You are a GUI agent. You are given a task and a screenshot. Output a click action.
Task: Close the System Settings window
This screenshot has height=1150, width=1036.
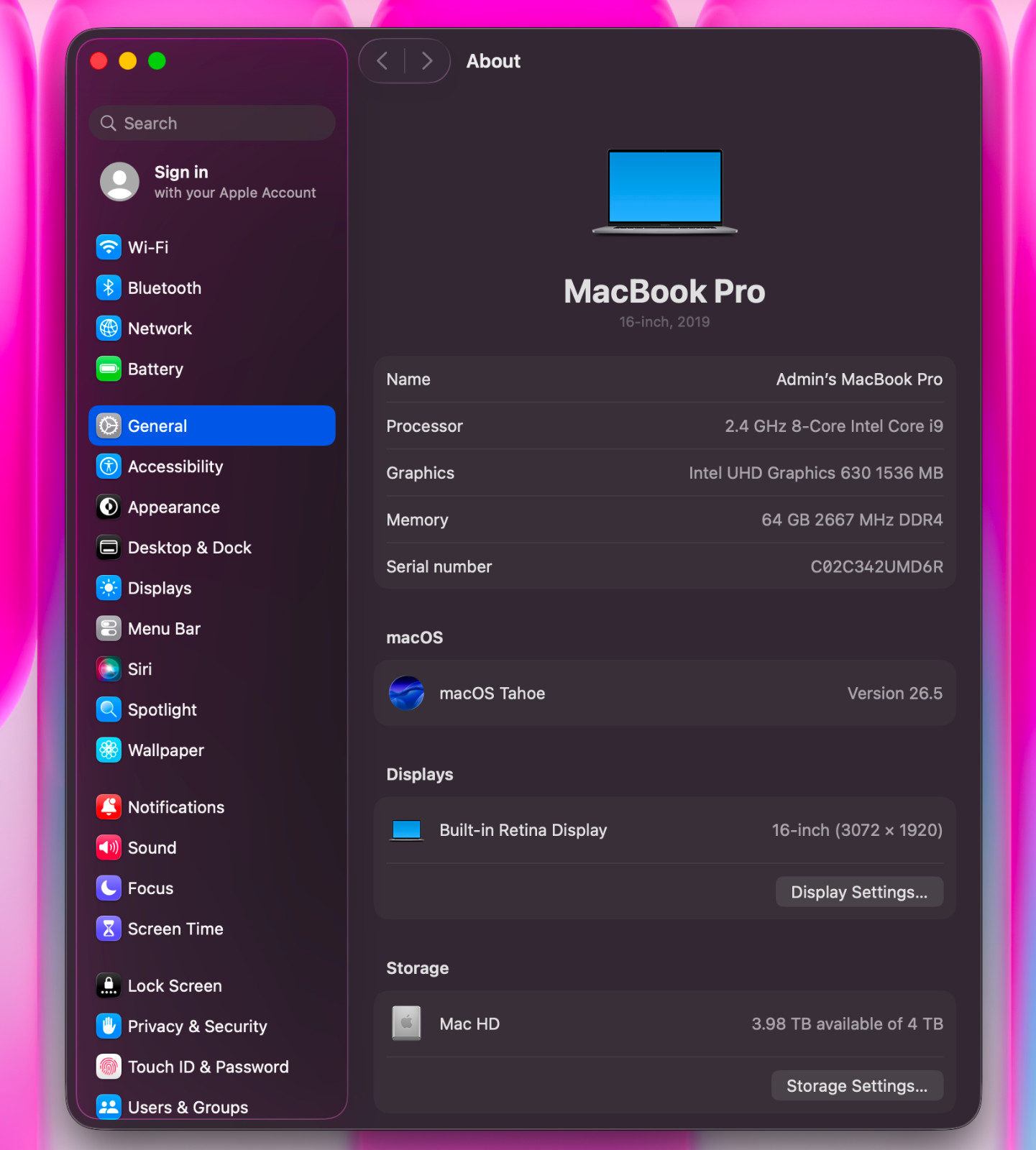(x=99, y=61)
